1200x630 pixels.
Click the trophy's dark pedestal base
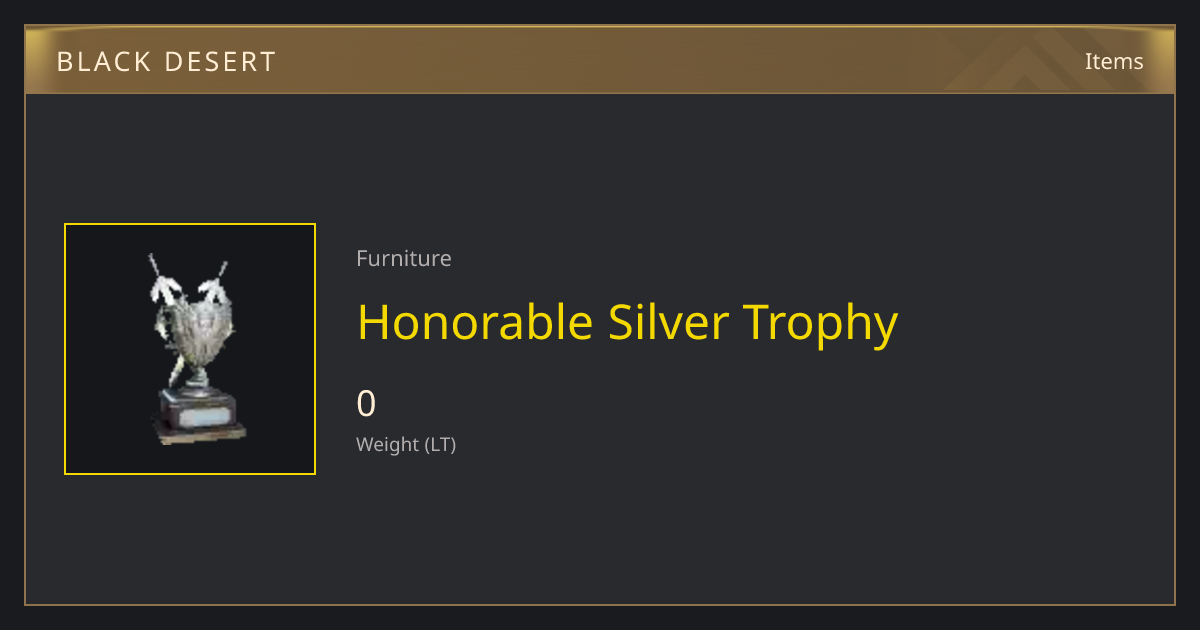(198, 415)
